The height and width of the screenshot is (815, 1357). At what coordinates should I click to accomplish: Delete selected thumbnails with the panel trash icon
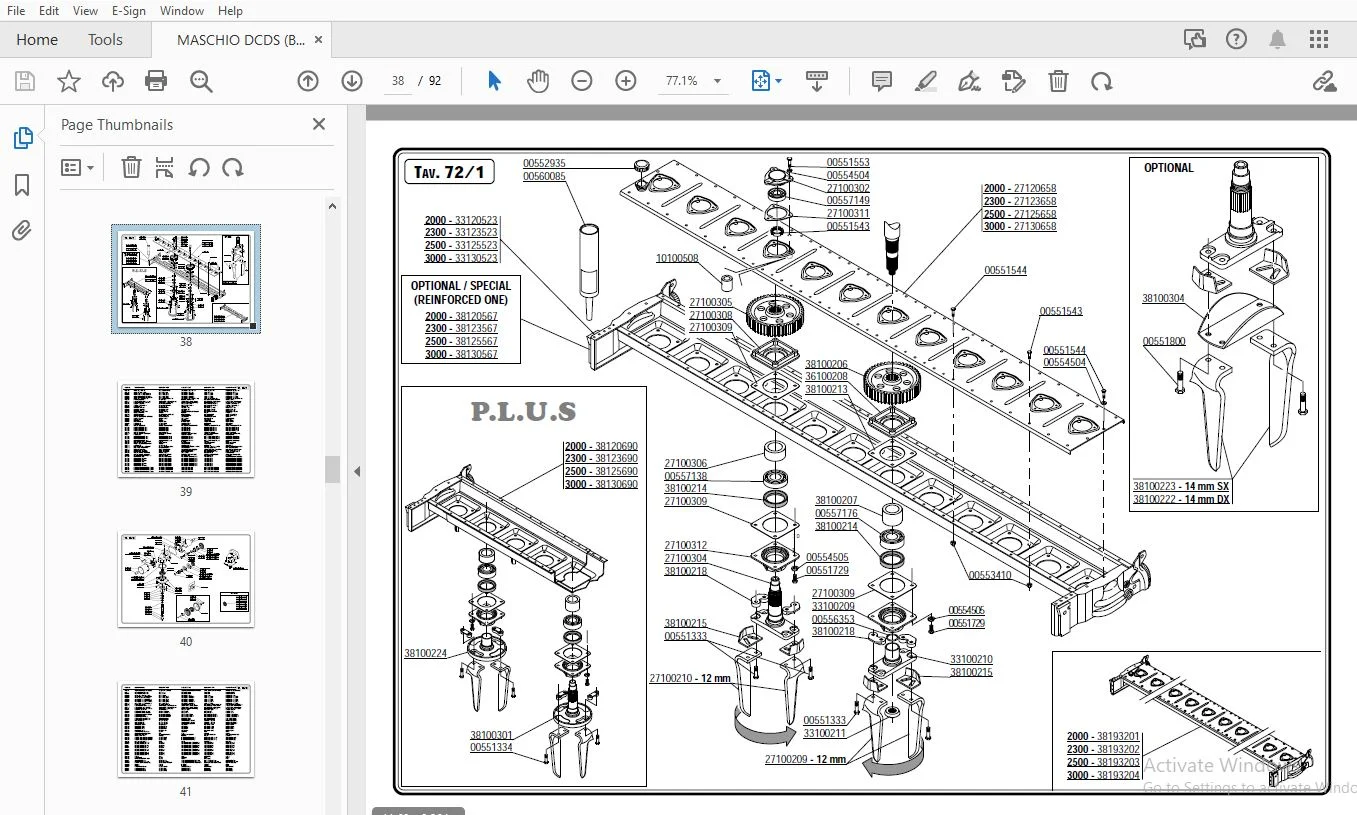131,167
